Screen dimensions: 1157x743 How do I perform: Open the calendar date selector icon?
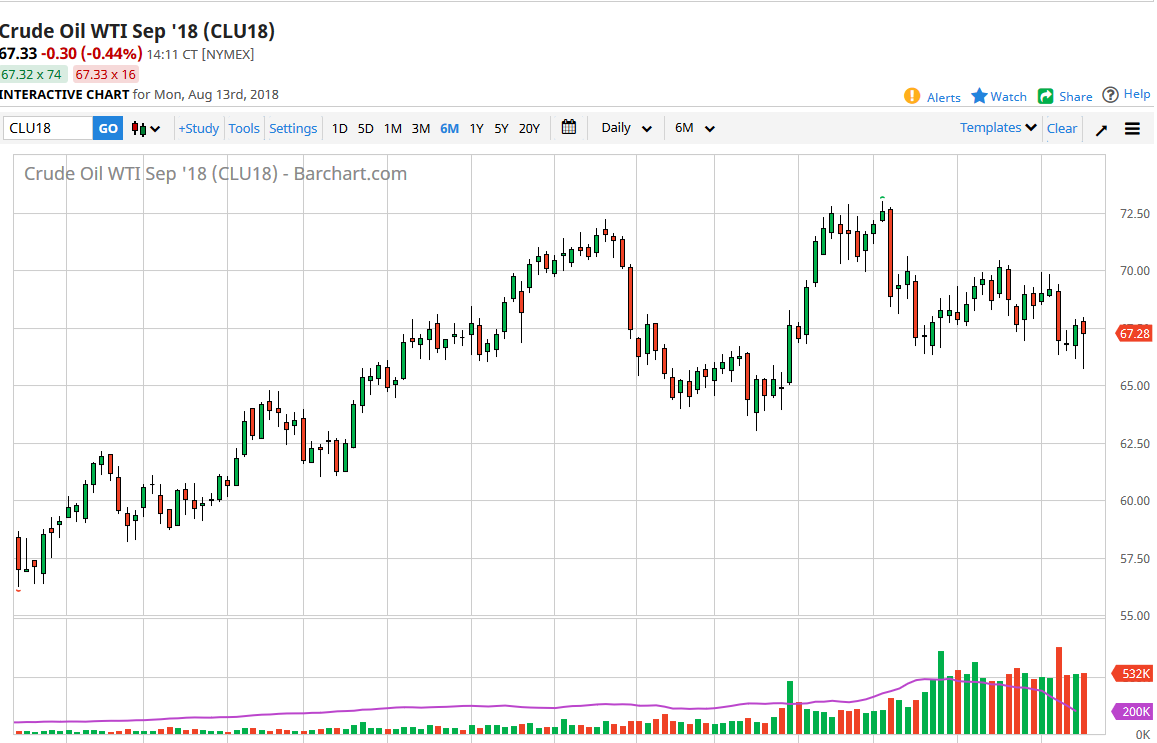[568, 128]
